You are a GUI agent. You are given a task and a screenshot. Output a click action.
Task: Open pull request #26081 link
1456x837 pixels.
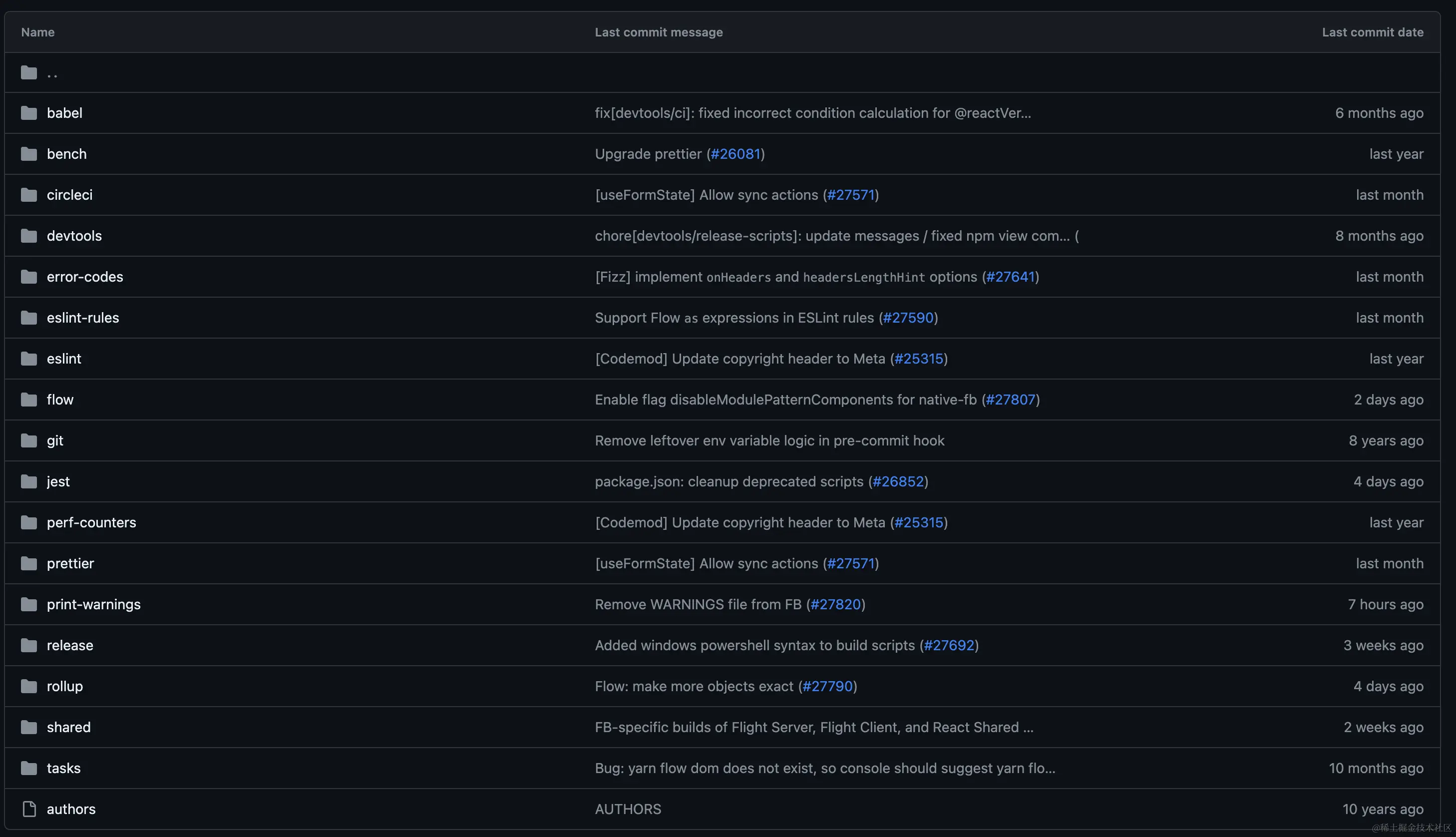[x=735, y=154]
